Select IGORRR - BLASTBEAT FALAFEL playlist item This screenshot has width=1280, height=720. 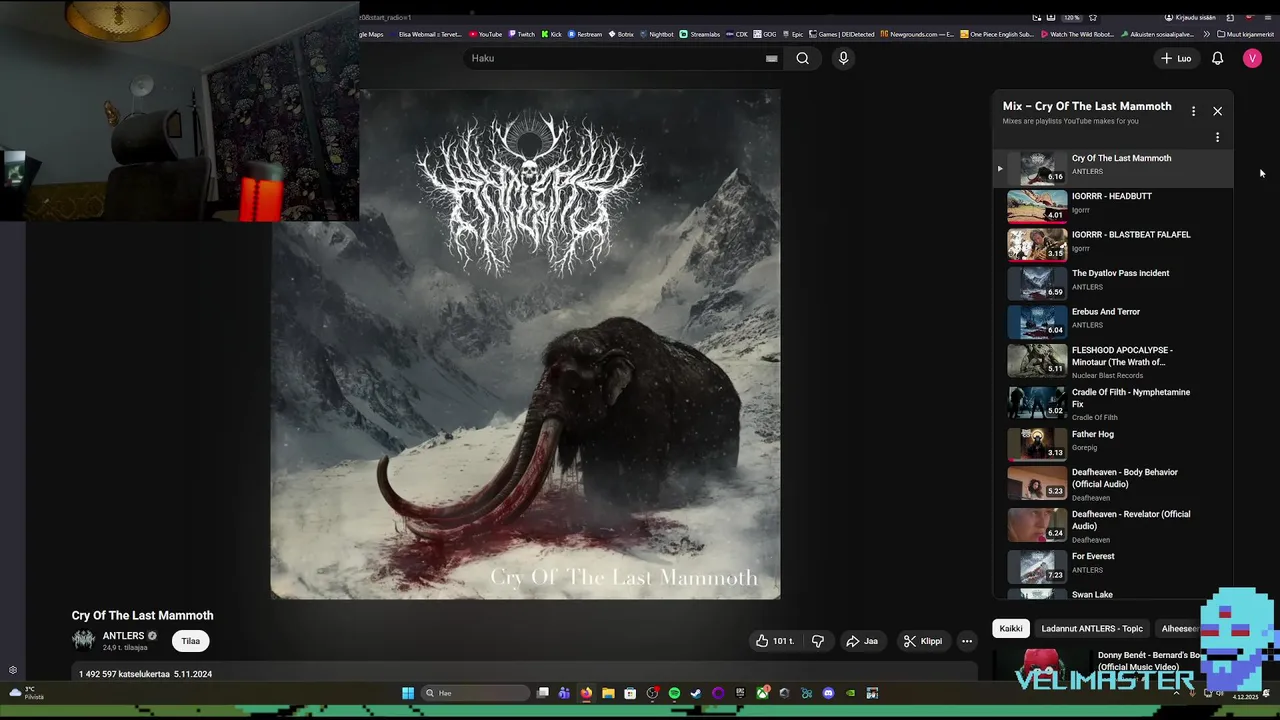tap(1113, 244)
